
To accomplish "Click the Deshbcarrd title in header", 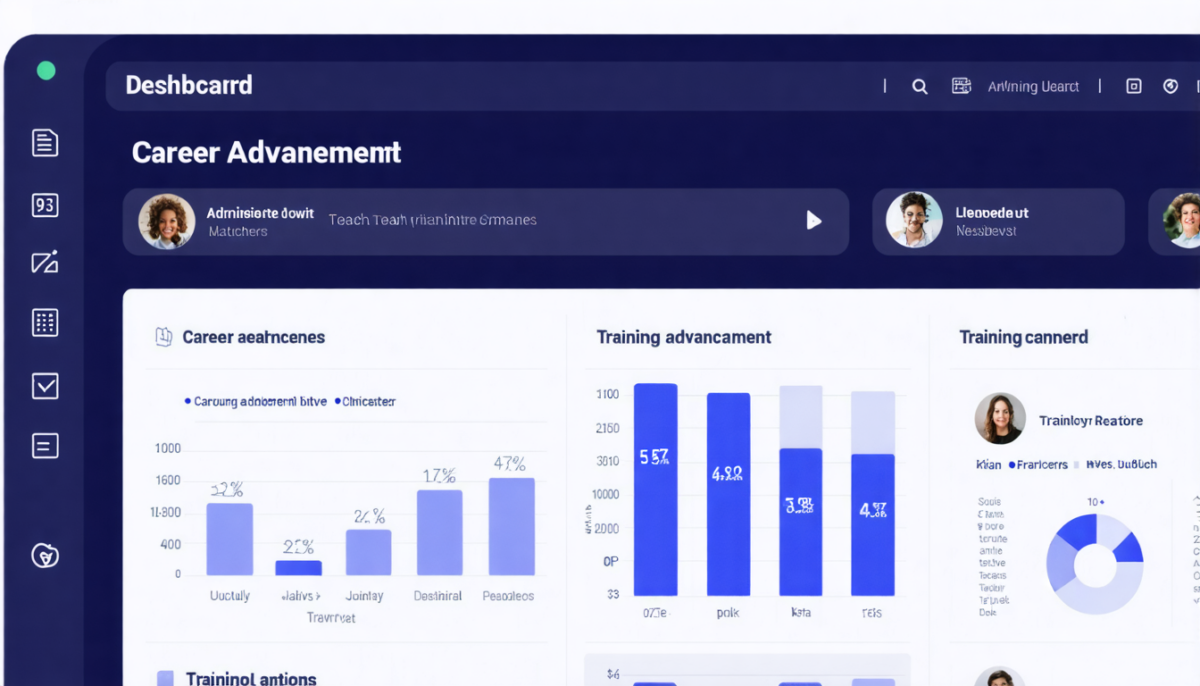I will [x=189, y=85].
